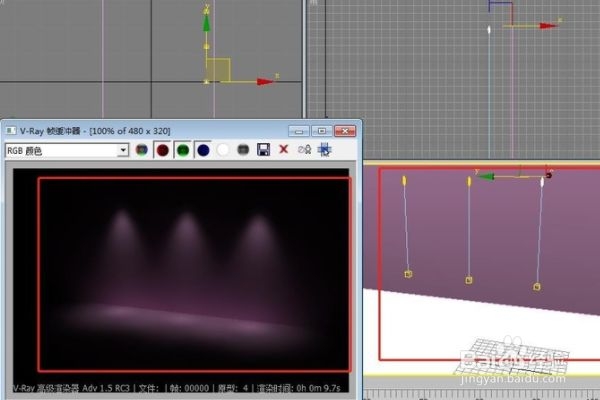
Task: Click duplicate to Max frame buffer icon
Action: tap(304, 150)
